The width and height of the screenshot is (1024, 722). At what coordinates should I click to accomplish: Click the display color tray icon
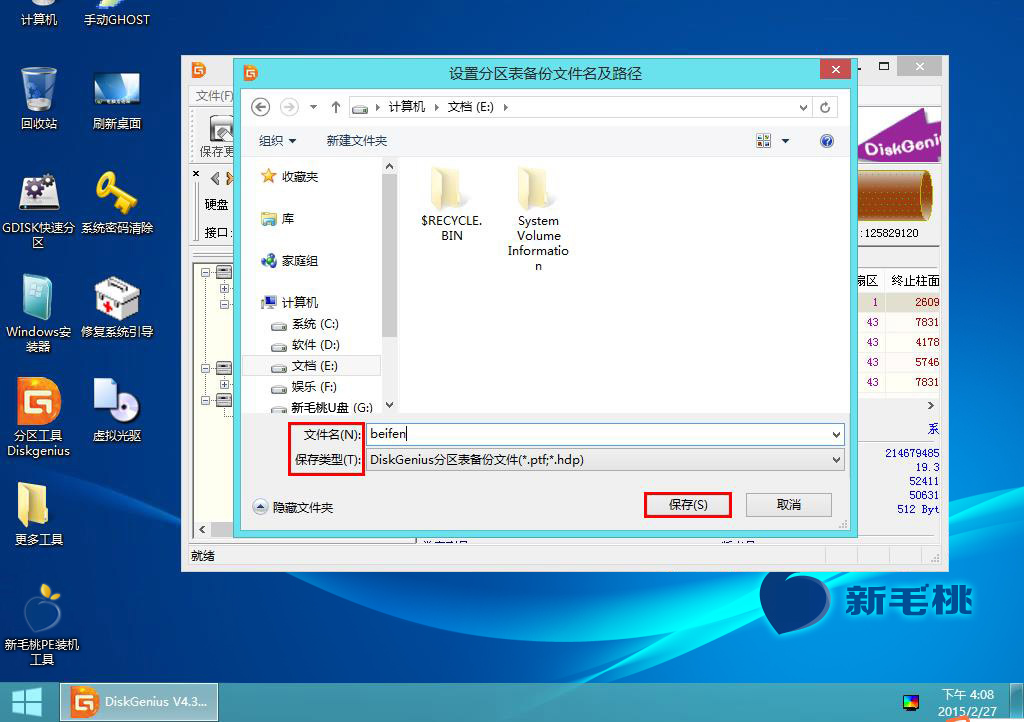911,702
